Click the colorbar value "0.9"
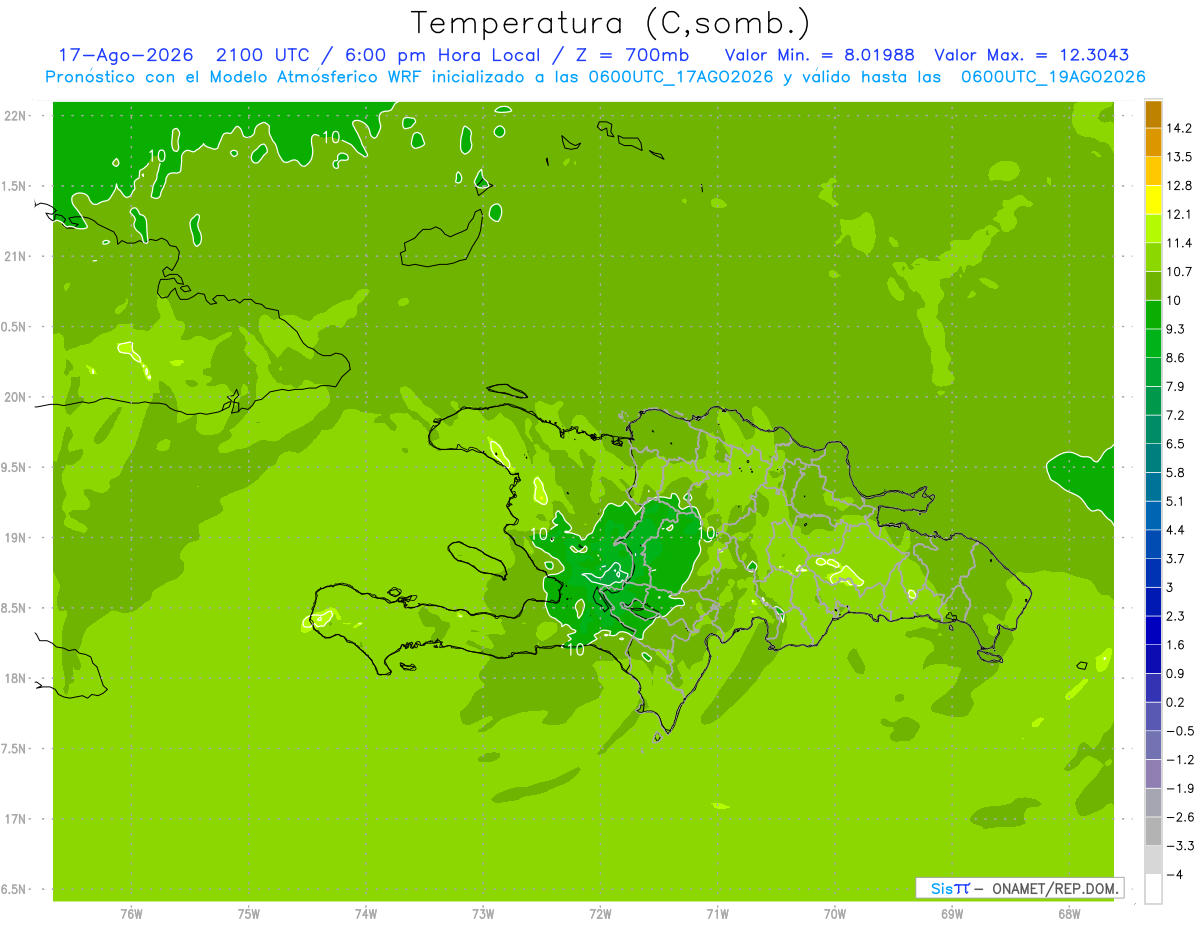 [x=1177, y=673]
